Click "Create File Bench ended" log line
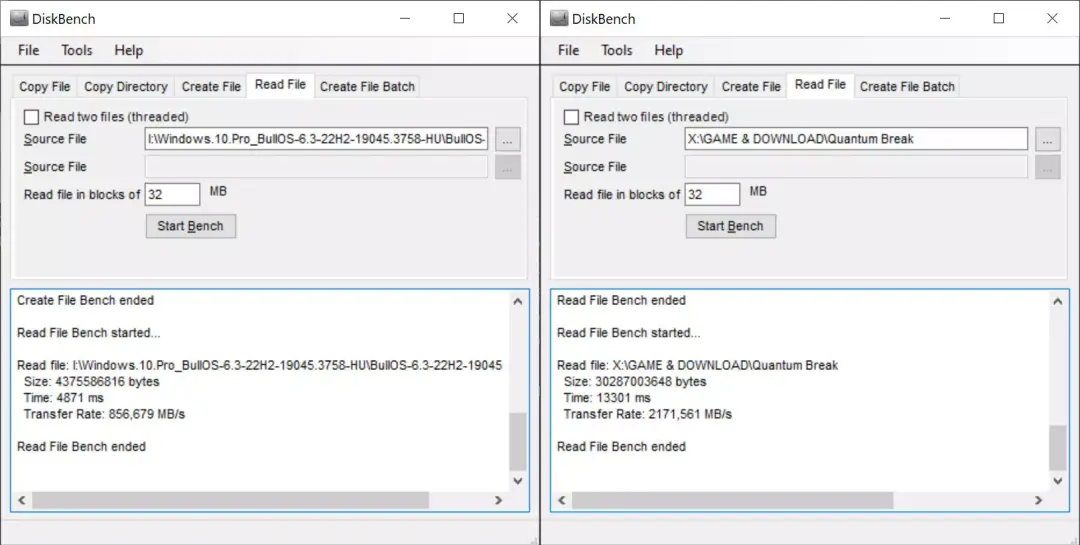Image resolution: width=1080 pixels, height=545 pixels. [85, 300]
